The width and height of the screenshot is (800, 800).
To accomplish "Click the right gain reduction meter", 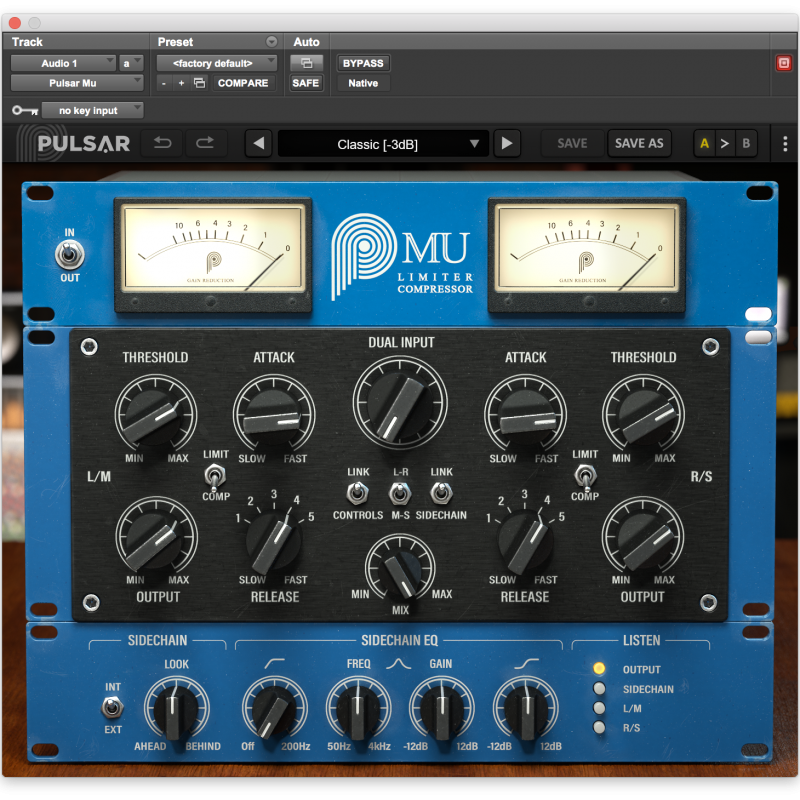I will pos(587,254).
